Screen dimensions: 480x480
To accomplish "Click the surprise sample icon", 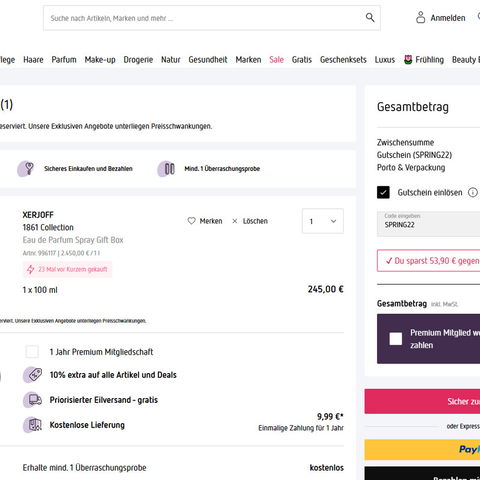I will [x=167, y=168].
